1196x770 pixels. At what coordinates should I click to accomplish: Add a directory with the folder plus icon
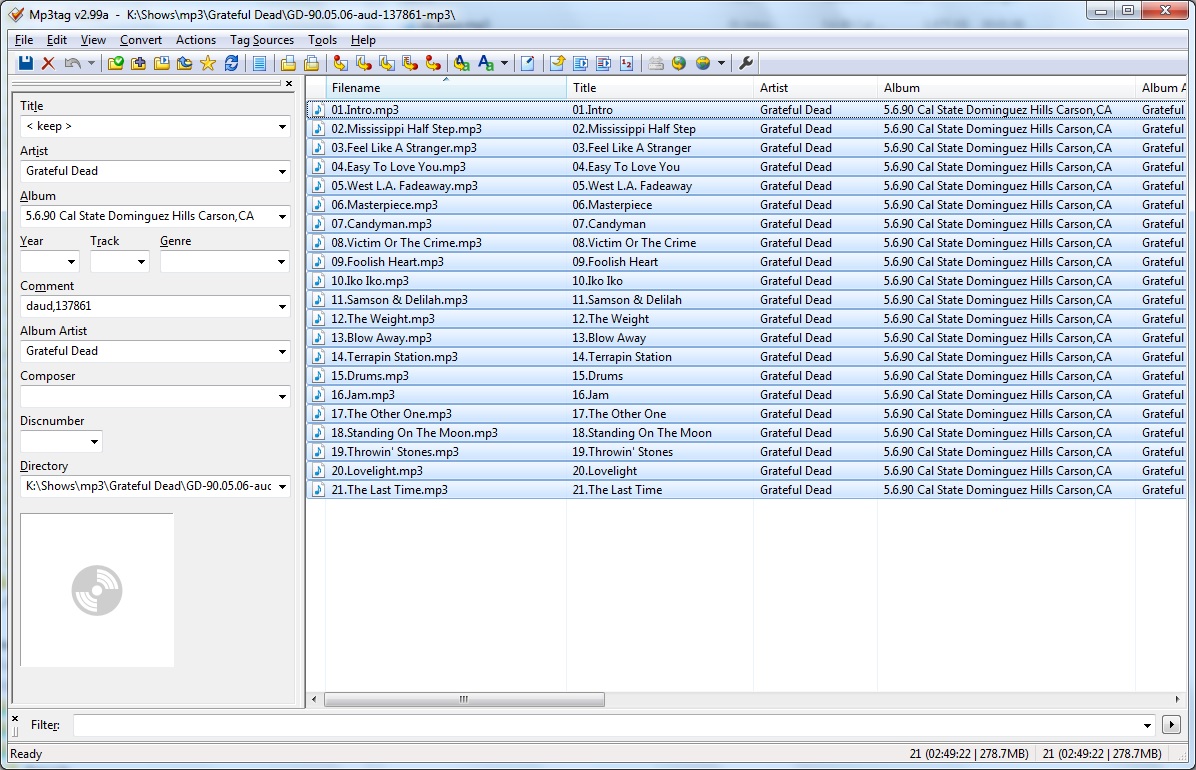point(139,63)
